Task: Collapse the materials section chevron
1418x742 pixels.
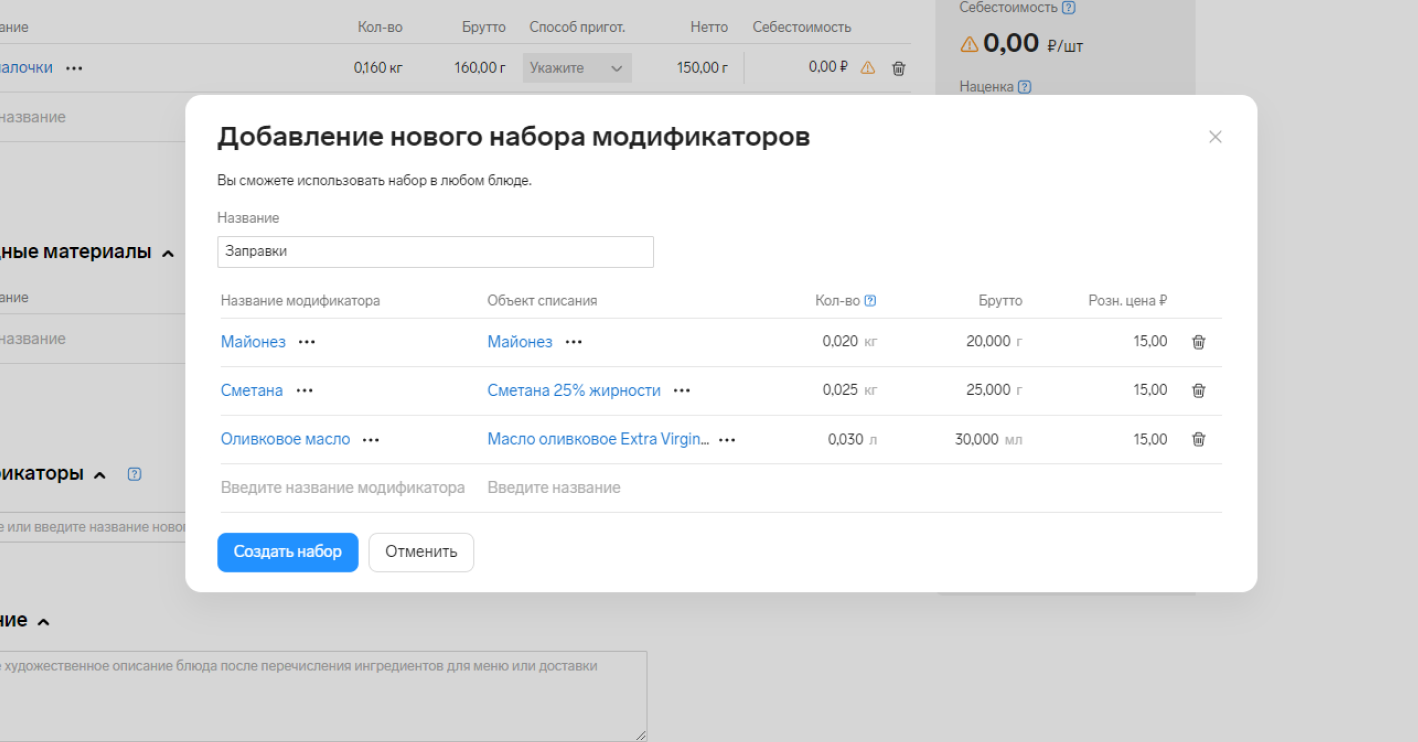Action: point(168,253)
